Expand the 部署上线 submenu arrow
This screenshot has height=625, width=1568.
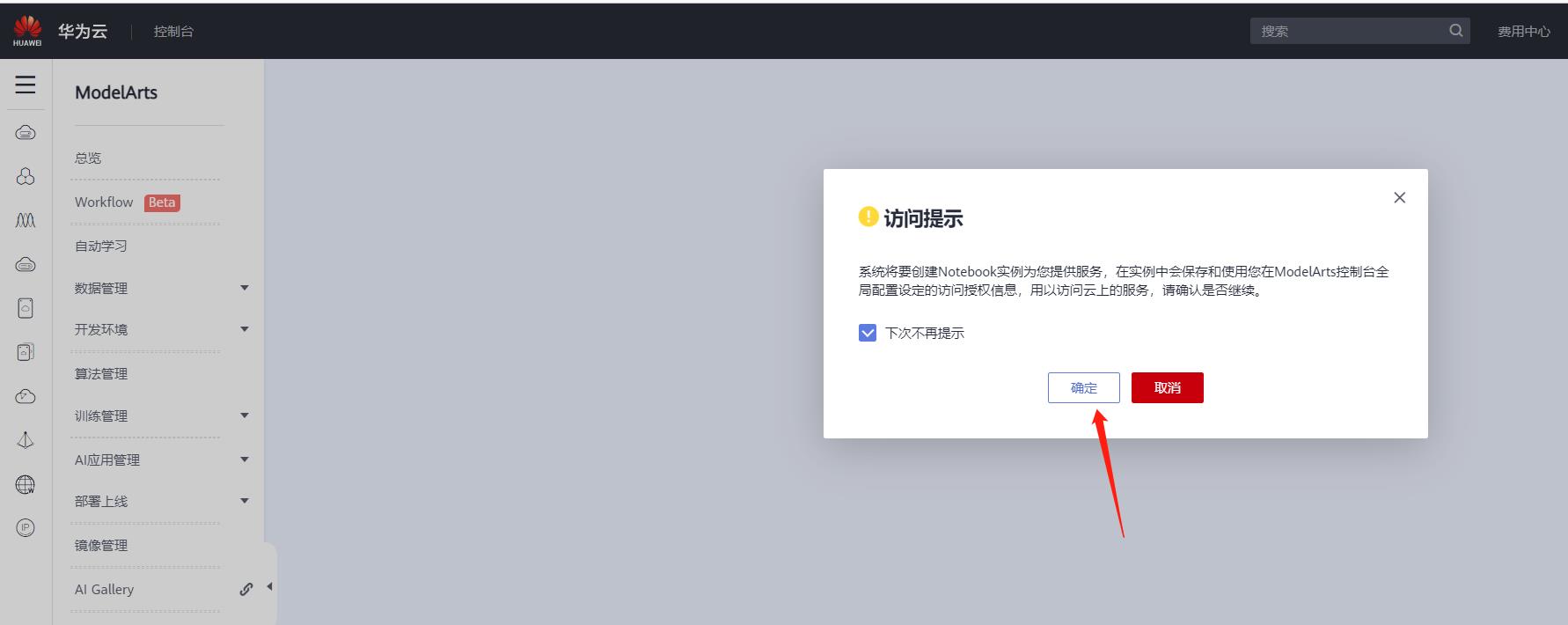coord(245,501)
